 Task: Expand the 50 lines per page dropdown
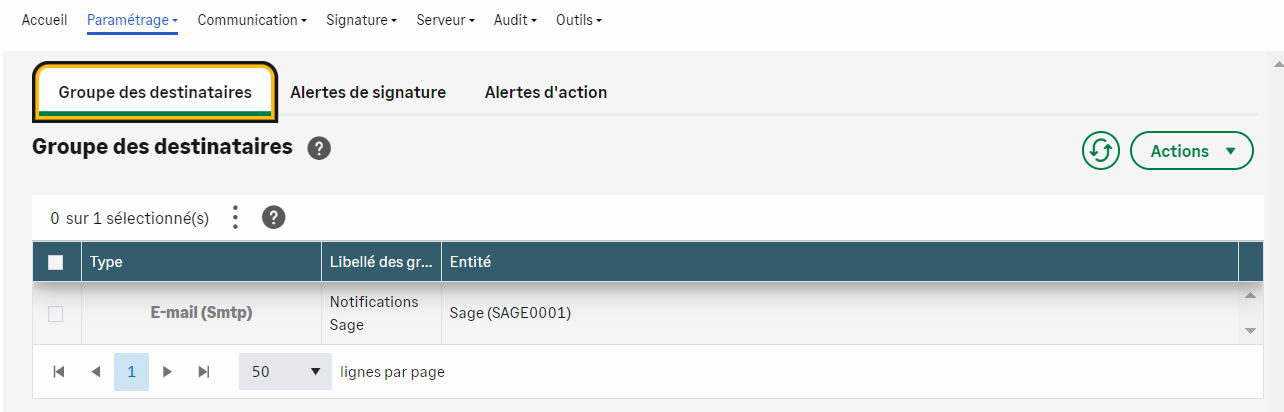tap(285, 372)
